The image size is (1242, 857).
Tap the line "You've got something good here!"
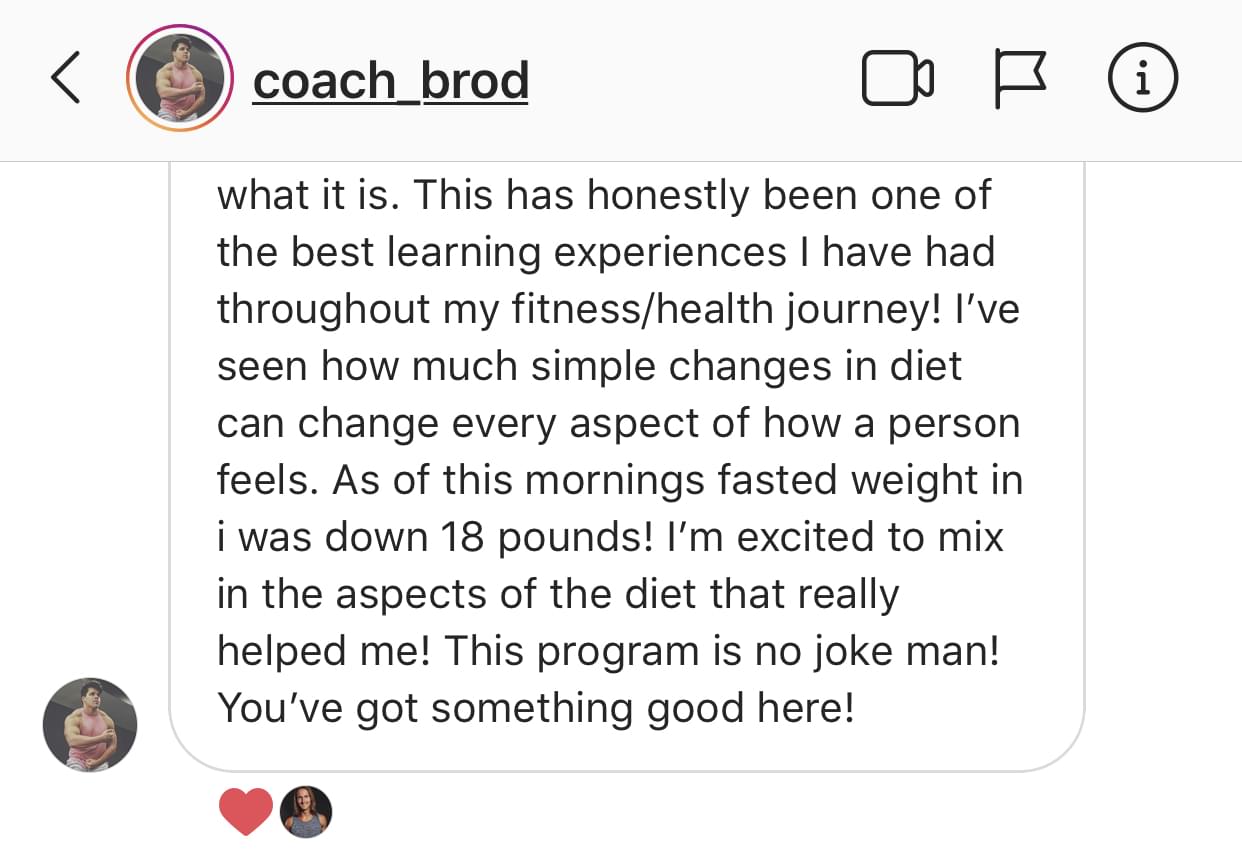pyautogui.click(x=536, y=708)
